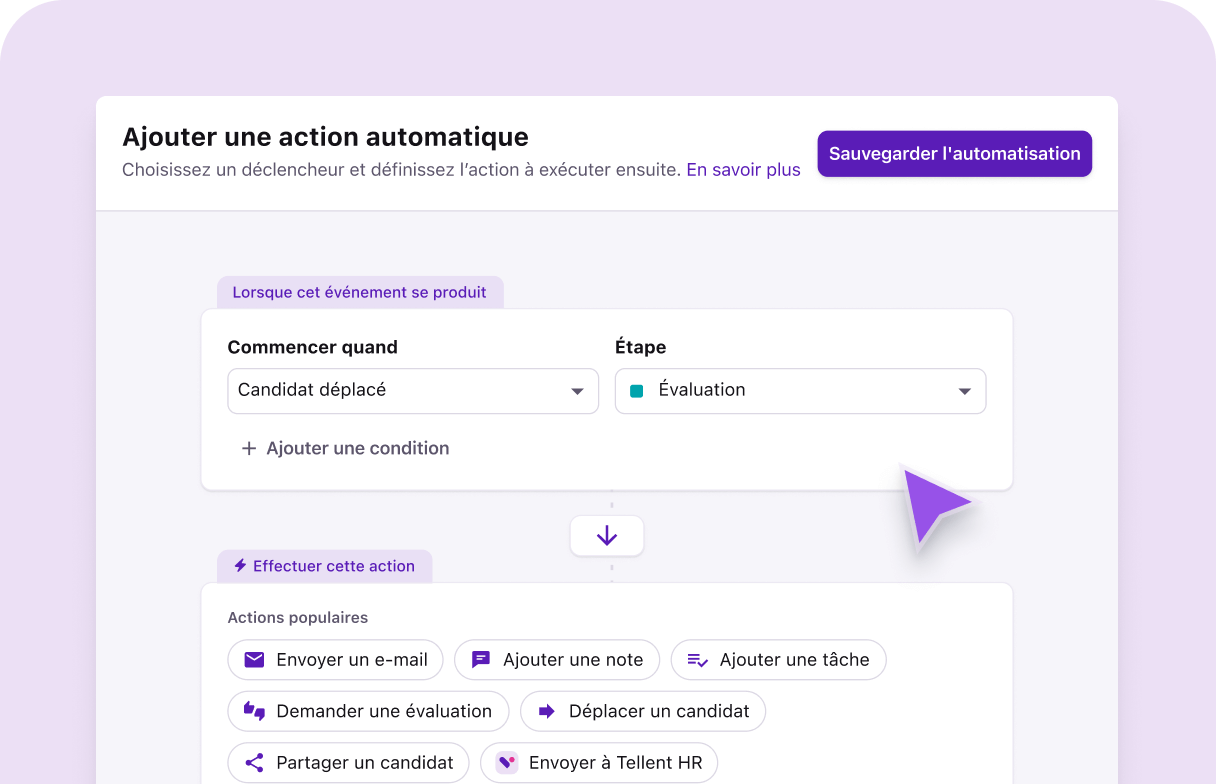Click the quotation icon for Demander une évaluation

coord(253,711)
